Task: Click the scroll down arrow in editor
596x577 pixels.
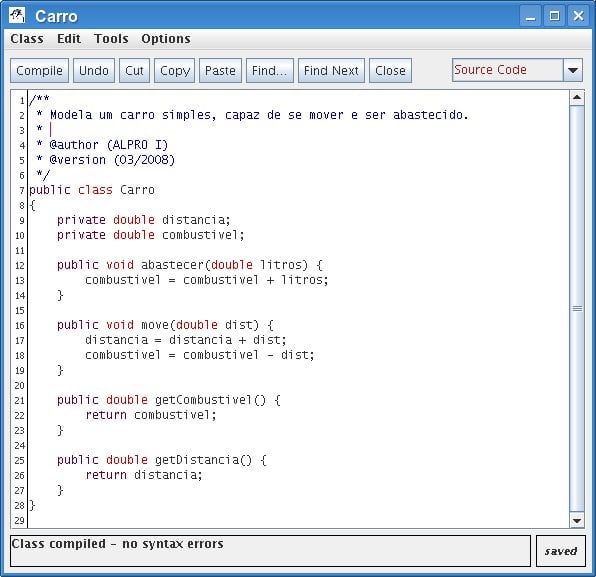Action: [577, 520]
